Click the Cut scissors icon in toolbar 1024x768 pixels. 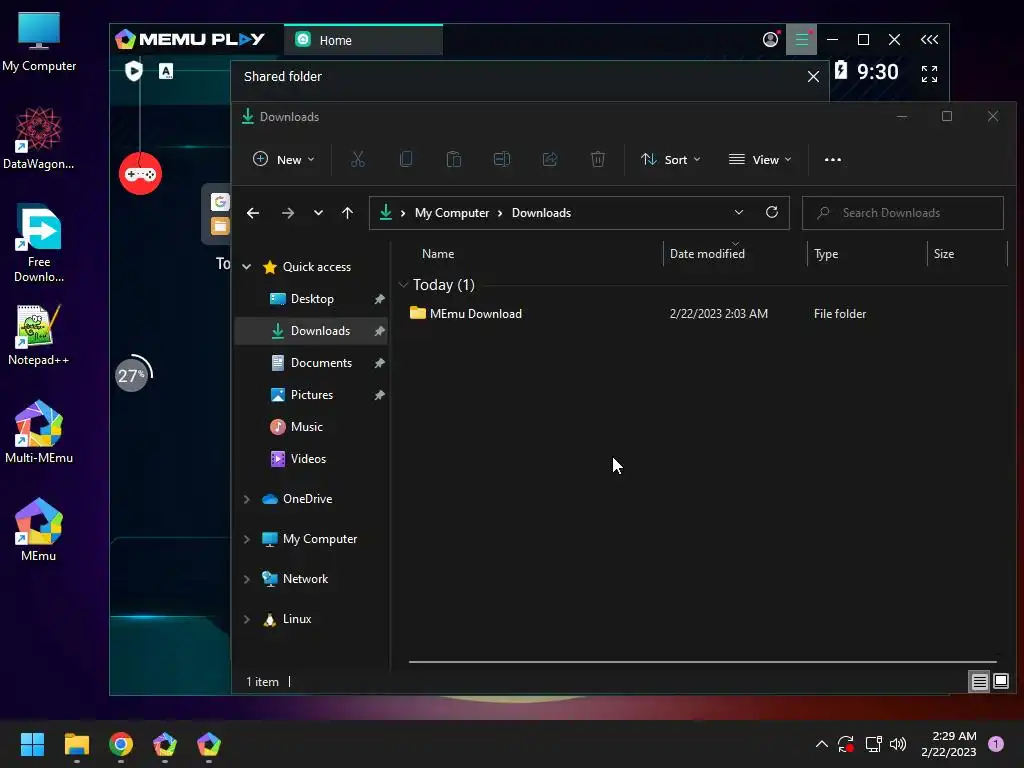(358, 159)
